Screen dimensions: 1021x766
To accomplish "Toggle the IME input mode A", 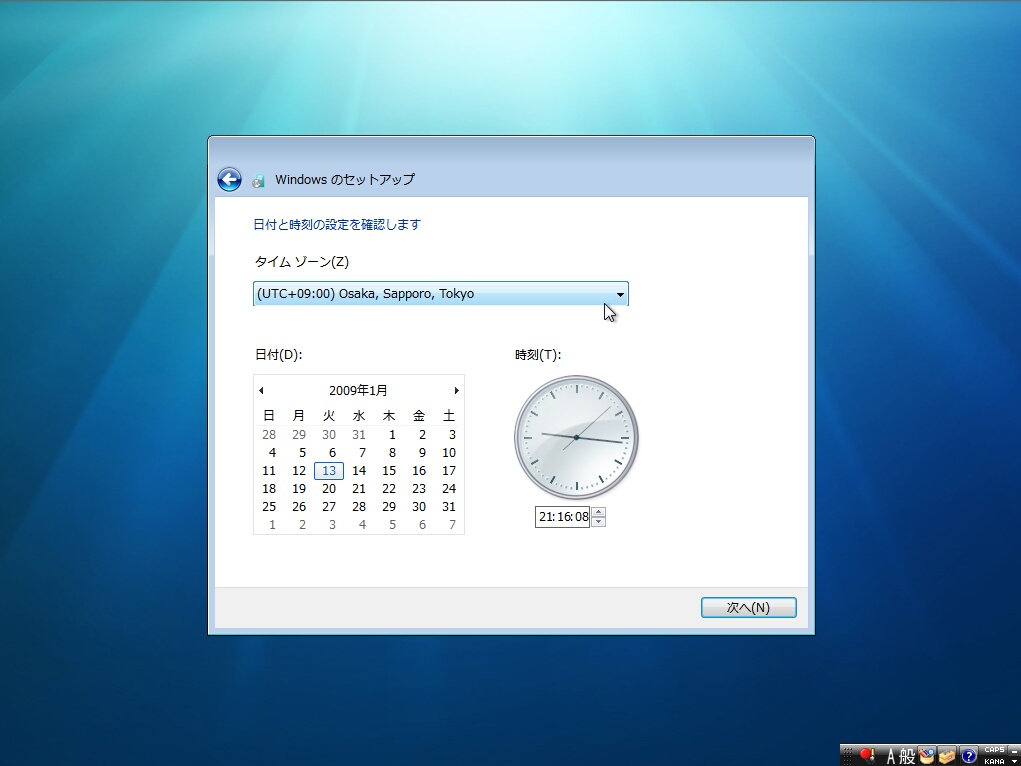I will (x=891, y=756).
